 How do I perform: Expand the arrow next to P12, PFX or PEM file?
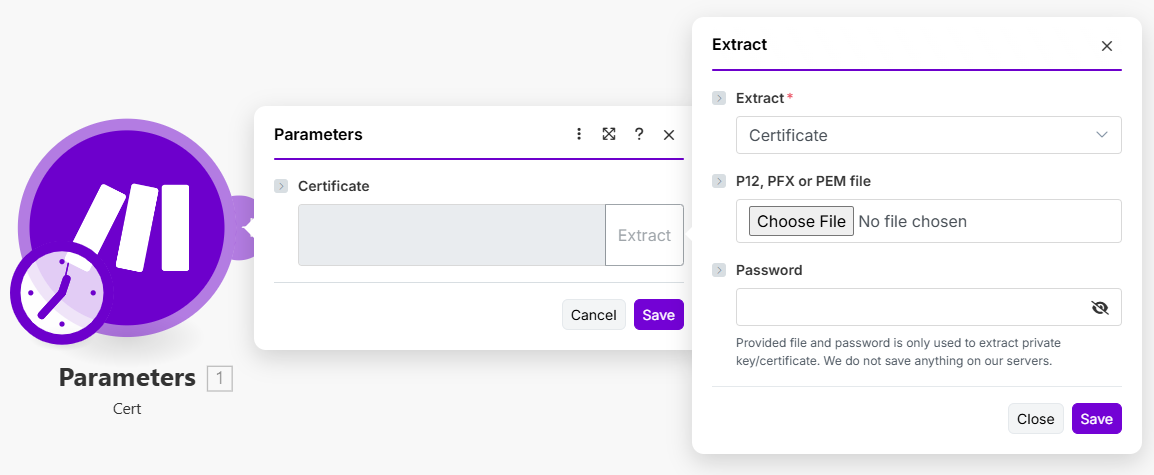[719, 181]
